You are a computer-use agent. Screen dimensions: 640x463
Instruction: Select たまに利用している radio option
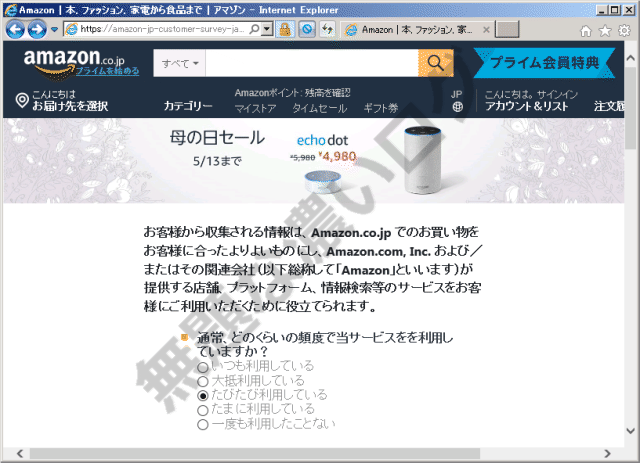coord(203,410)
